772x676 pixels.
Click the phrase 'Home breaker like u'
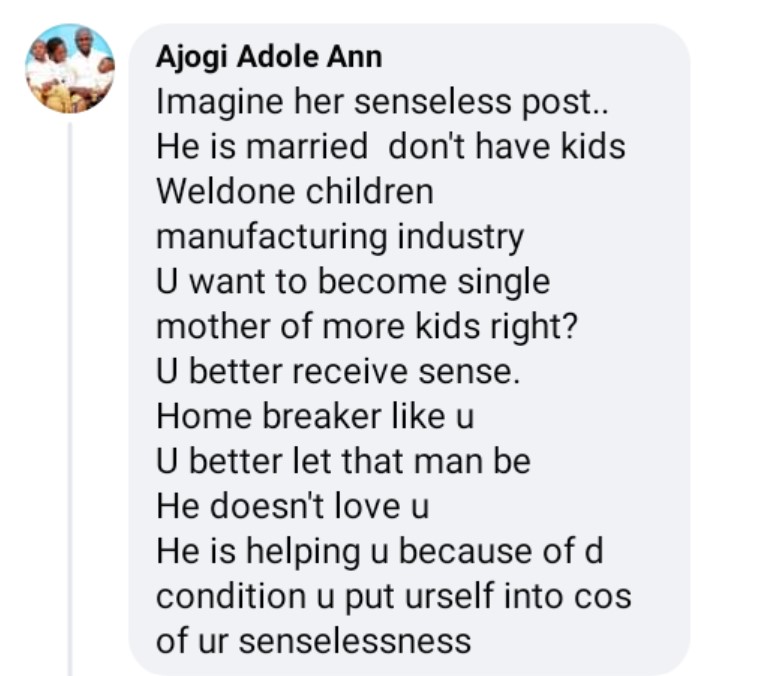point(300,417)
